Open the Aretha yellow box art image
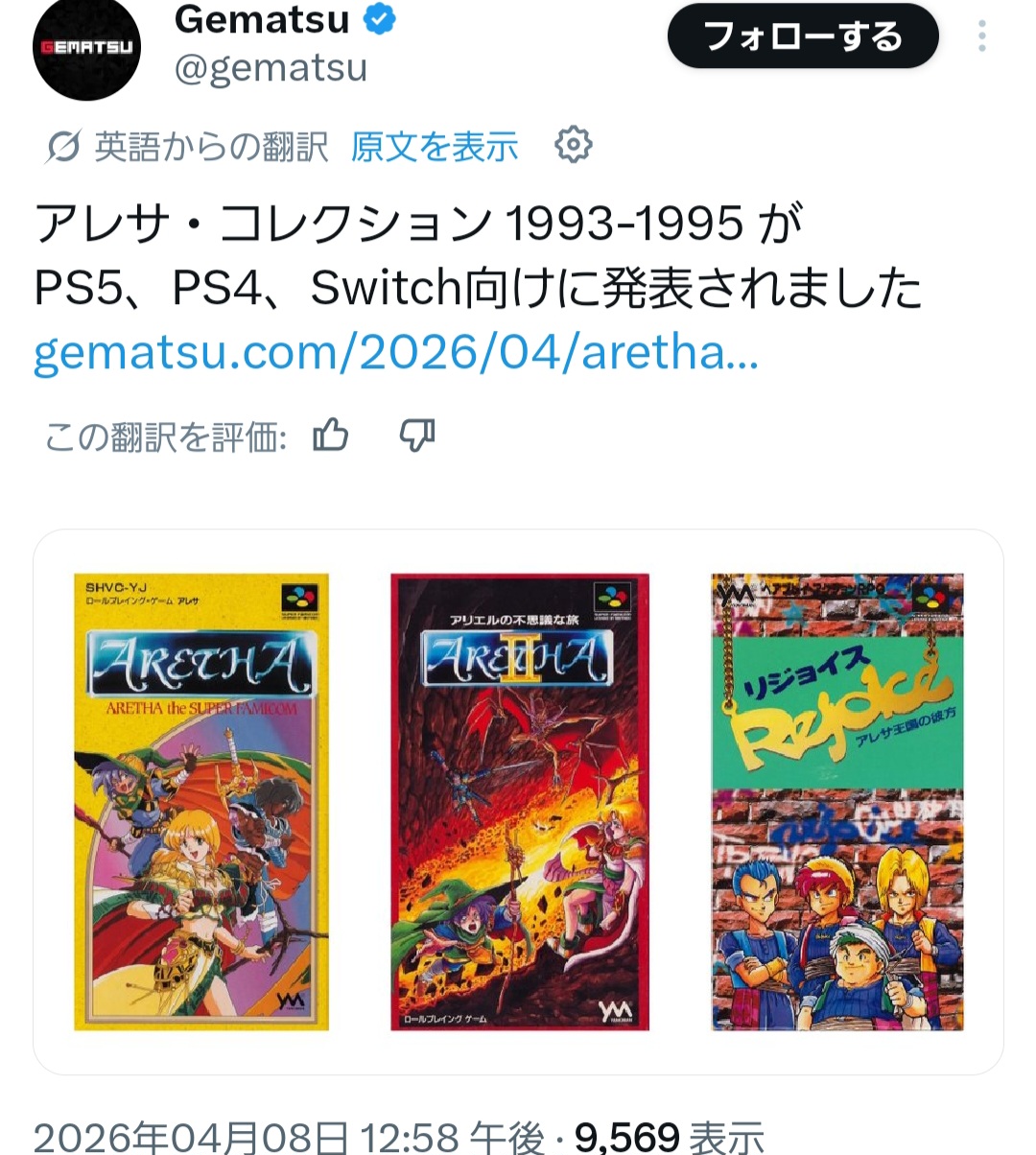Viewport: 1036px width, 1155px height. [201, 802]
